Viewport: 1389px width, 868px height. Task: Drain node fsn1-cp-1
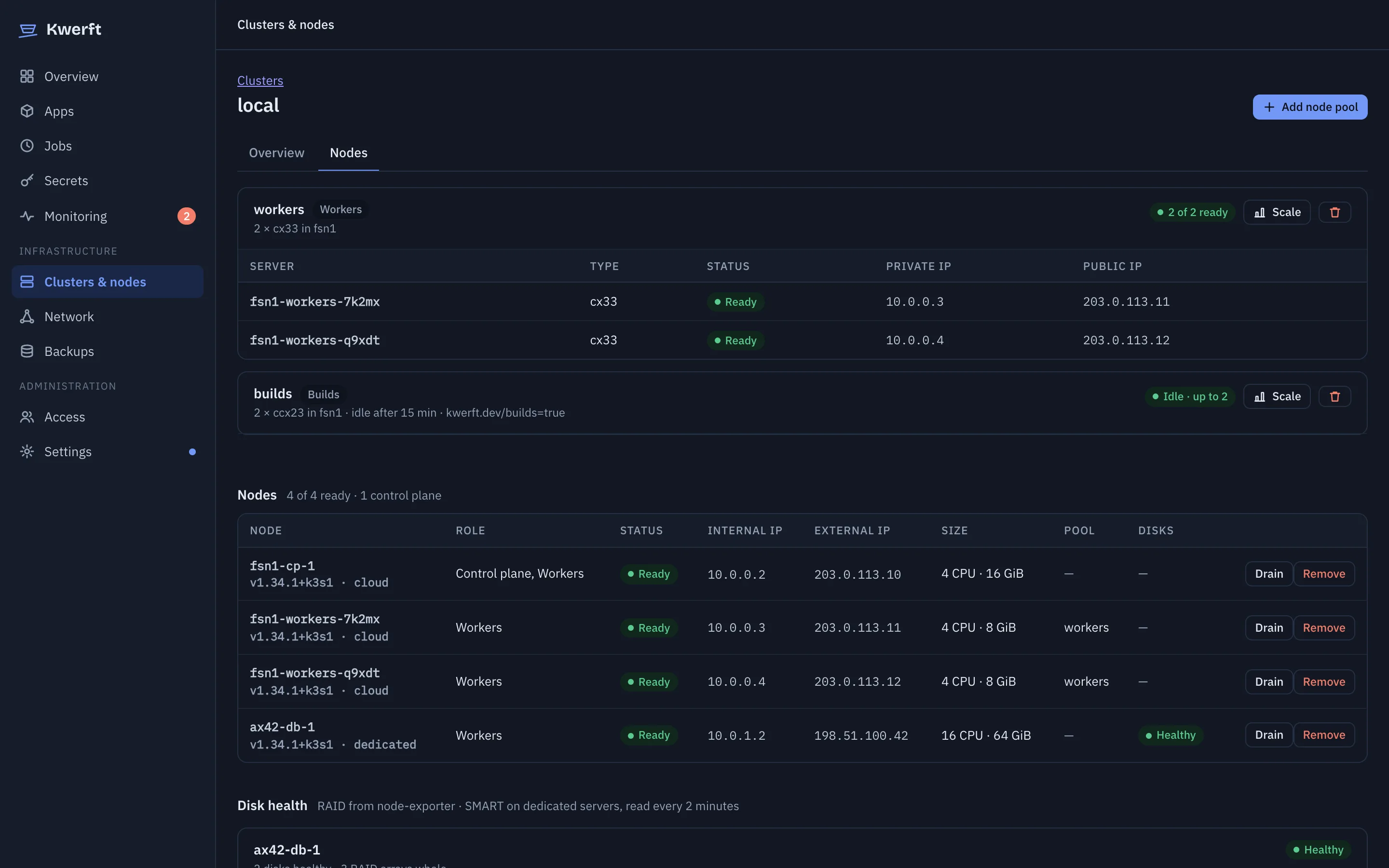click(1268, 574)
